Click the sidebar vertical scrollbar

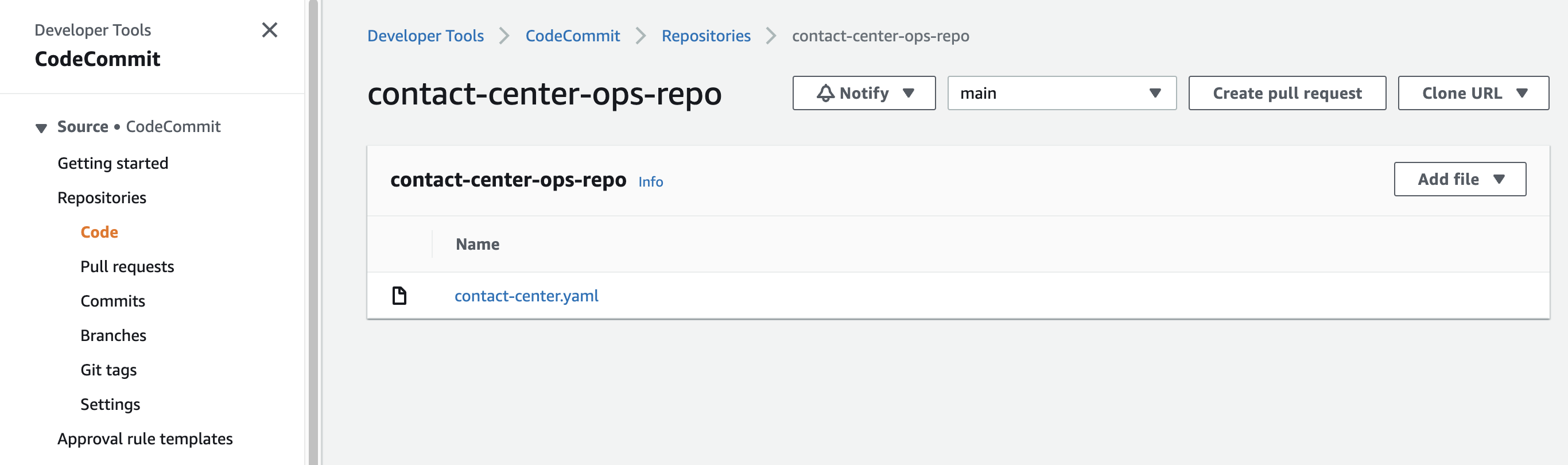[x=313, y=232]
